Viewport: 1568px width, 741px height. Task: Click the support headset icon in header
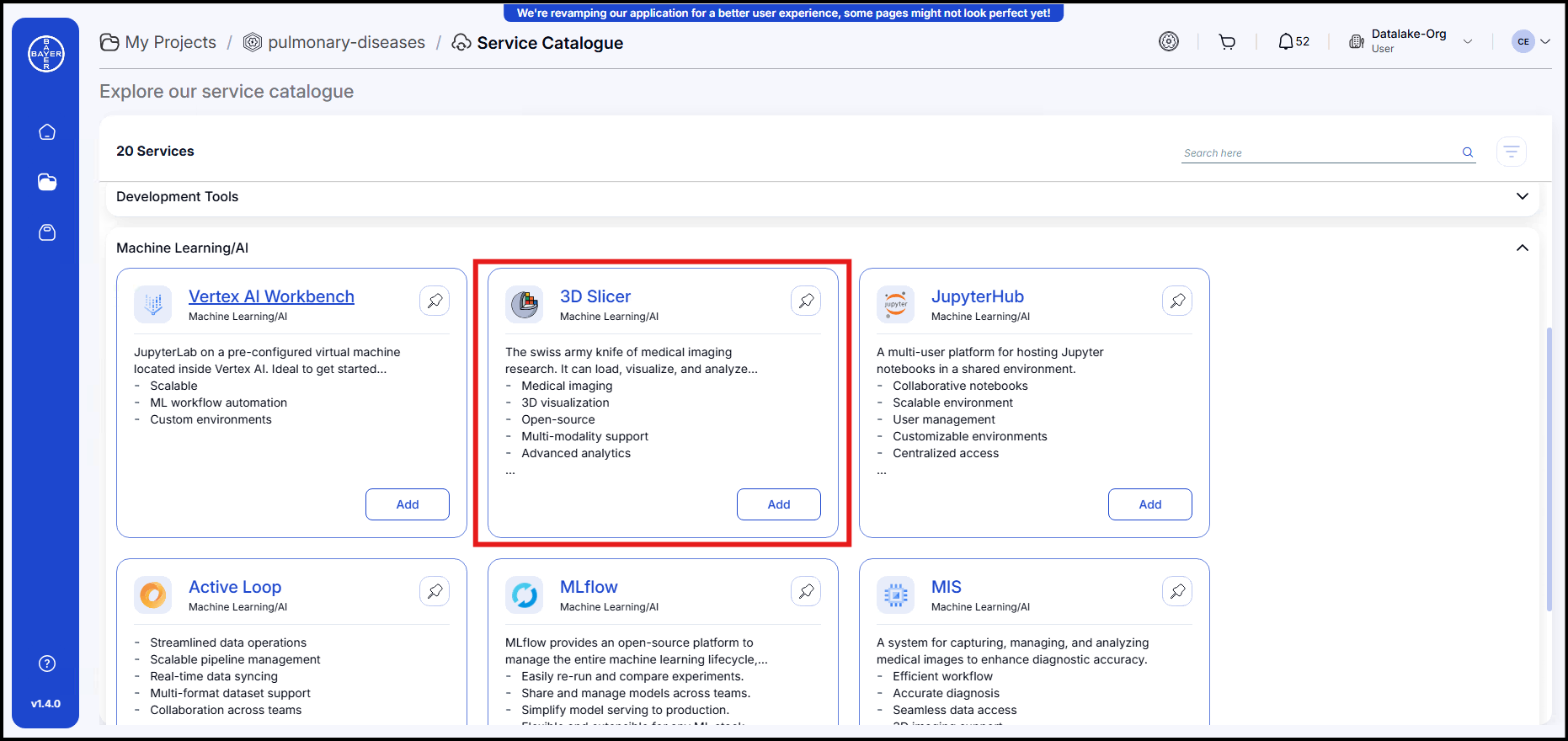(x=1169, y=41)
